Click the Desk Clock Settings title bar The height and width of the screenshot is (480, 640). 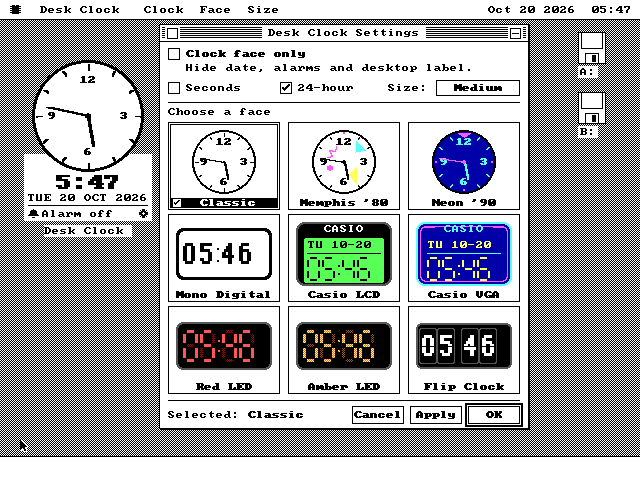pos(344,33)
